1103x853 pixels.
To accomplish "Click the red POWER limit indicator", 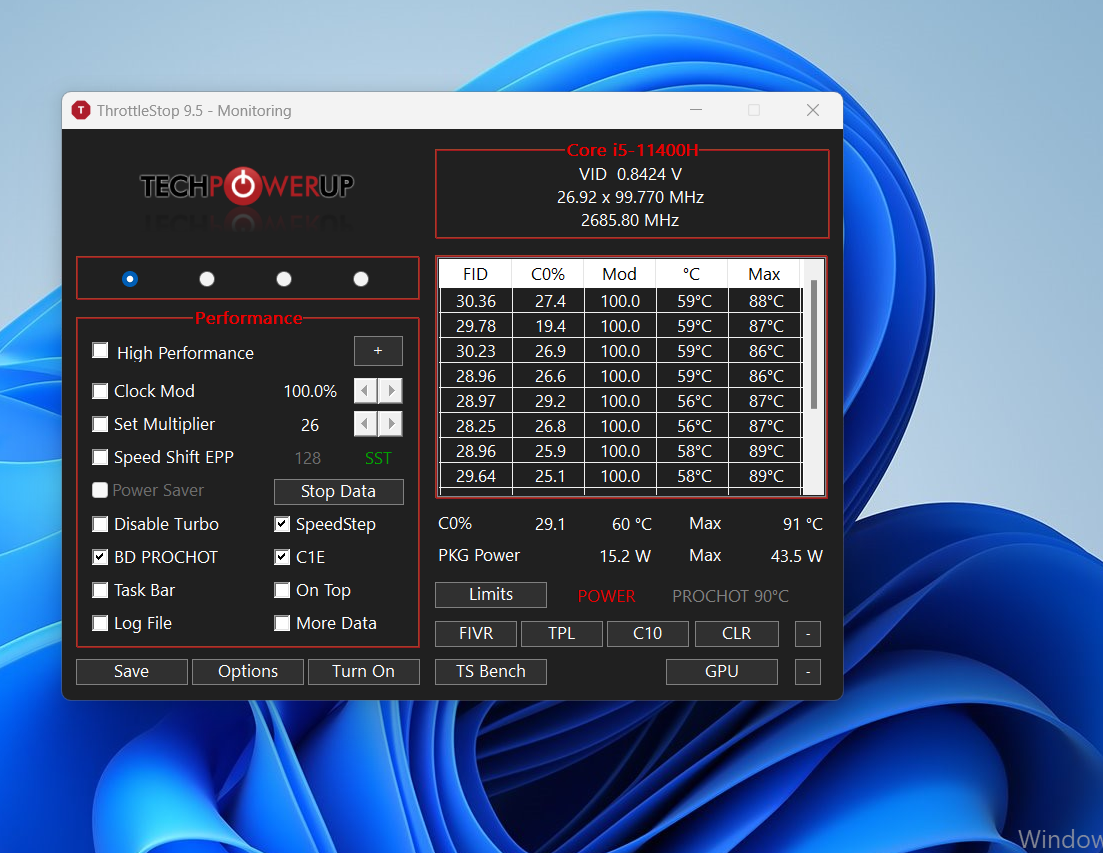I will click(606, 596).
